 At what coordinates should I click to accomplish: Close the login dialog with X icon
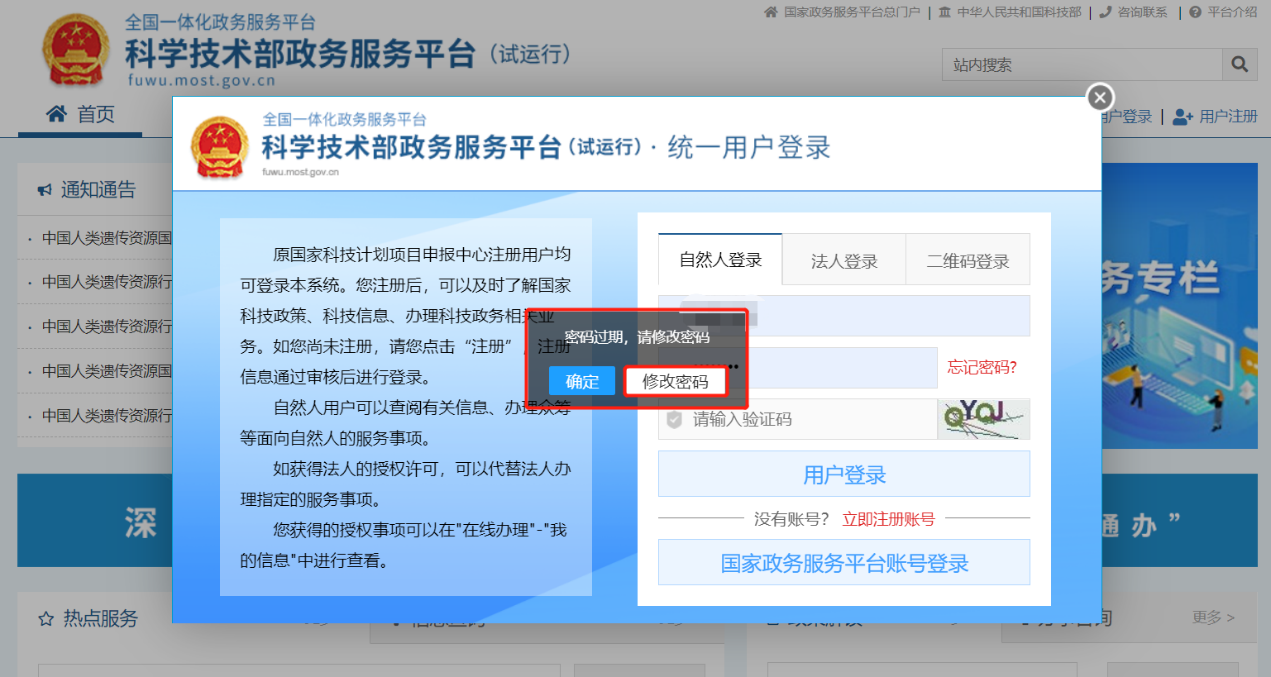point(1100,97)
